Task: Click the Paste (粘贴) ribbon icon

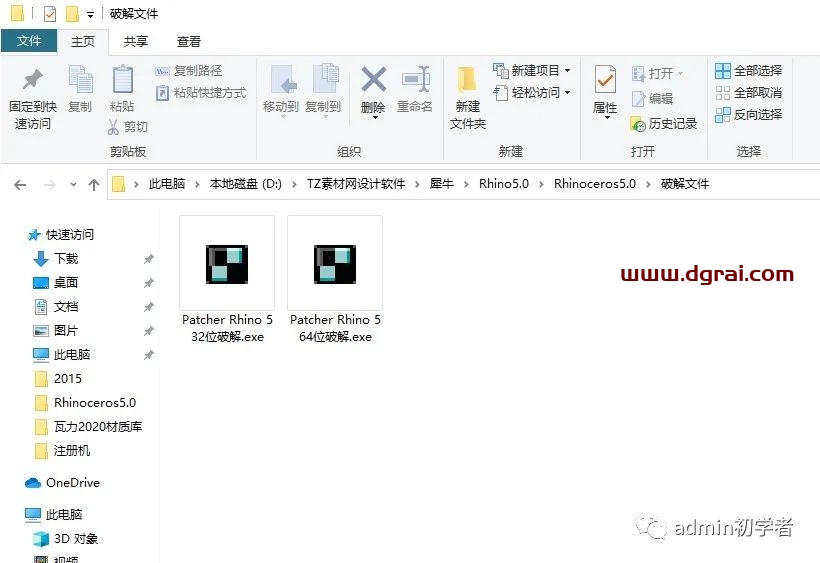Action: [x=122, y=79]
